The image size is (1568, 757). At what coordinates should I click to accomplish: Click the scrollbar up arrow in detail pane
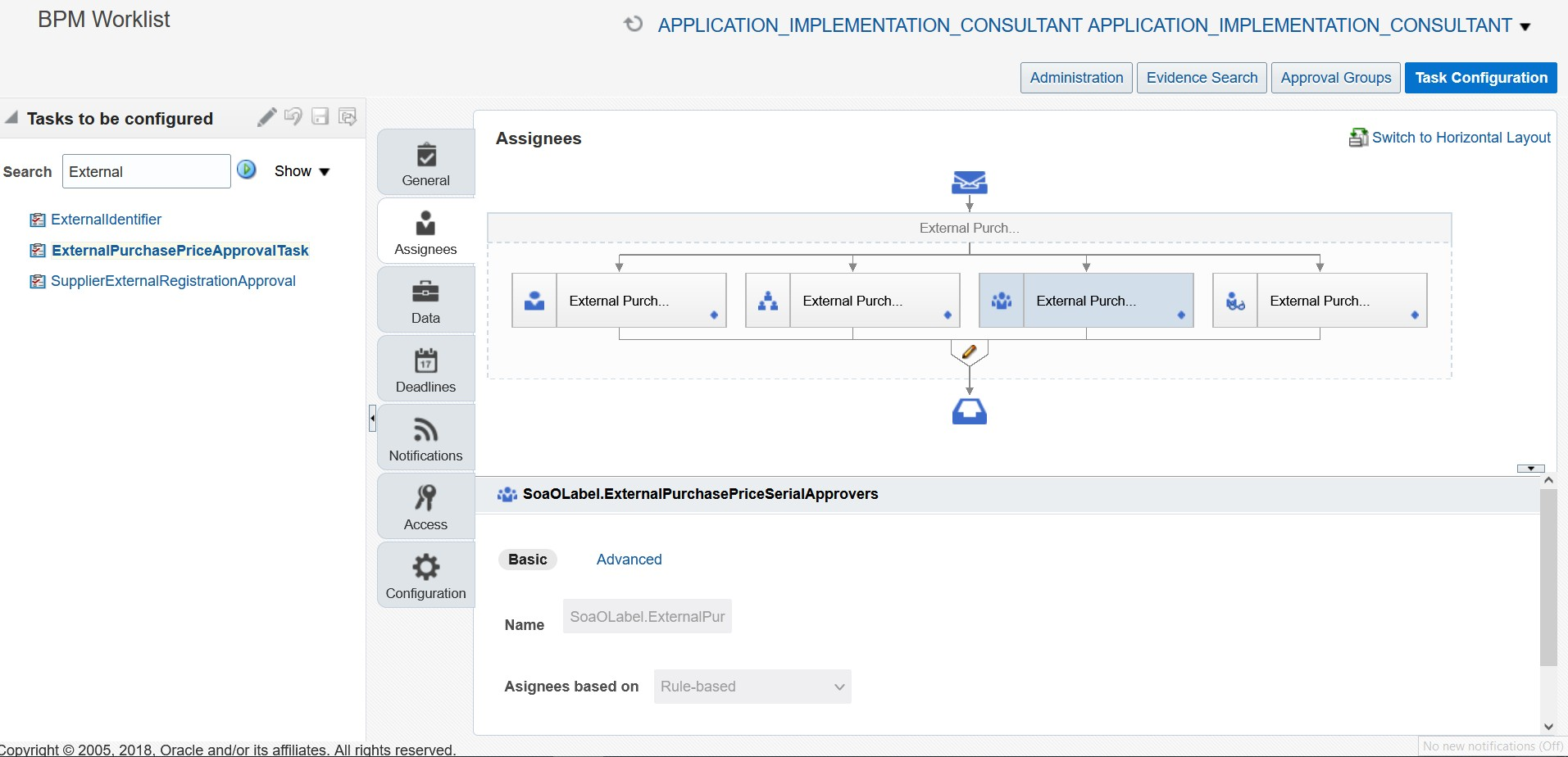point(1548,480)
